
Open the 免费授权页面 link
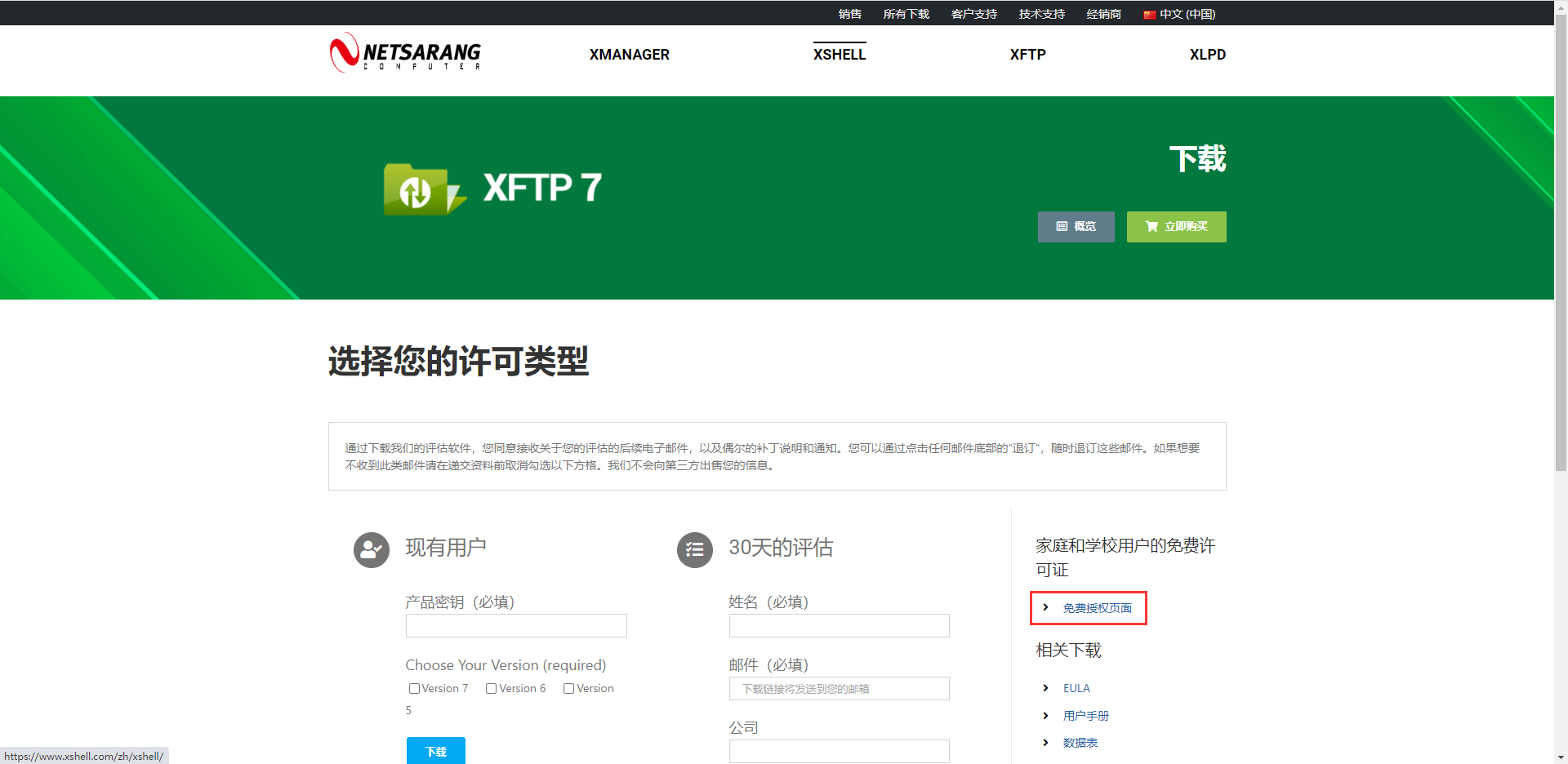click(x=1098, y=608)
